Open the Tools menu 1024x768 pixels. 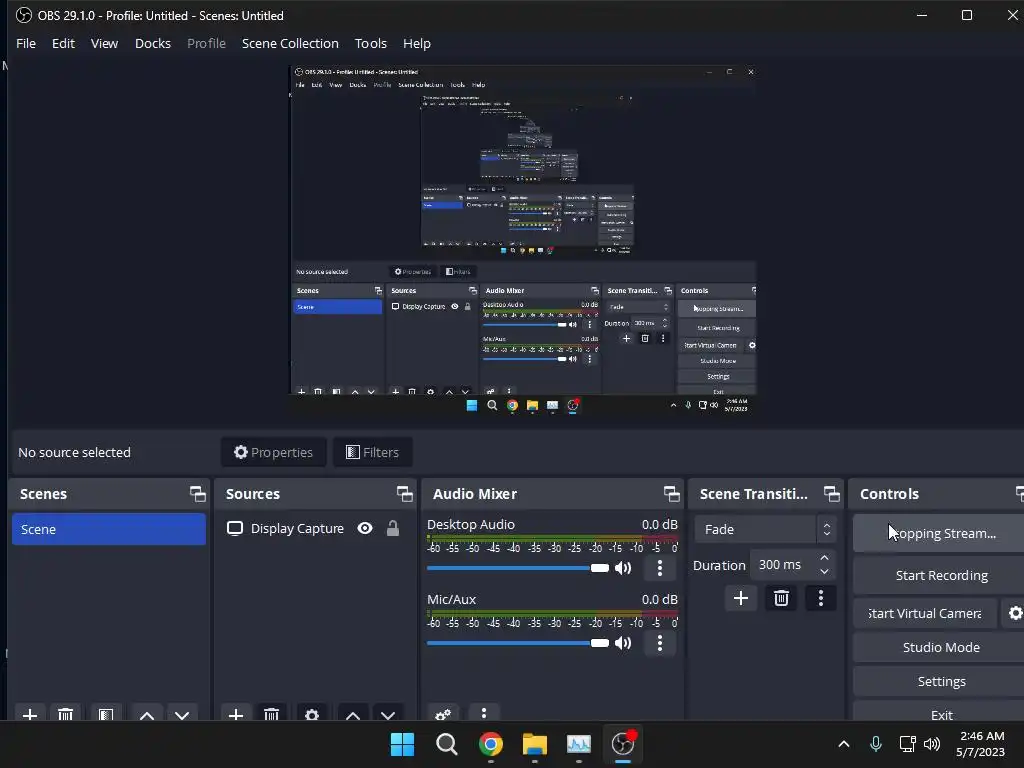pyautogui.click(x=370, y=43)
